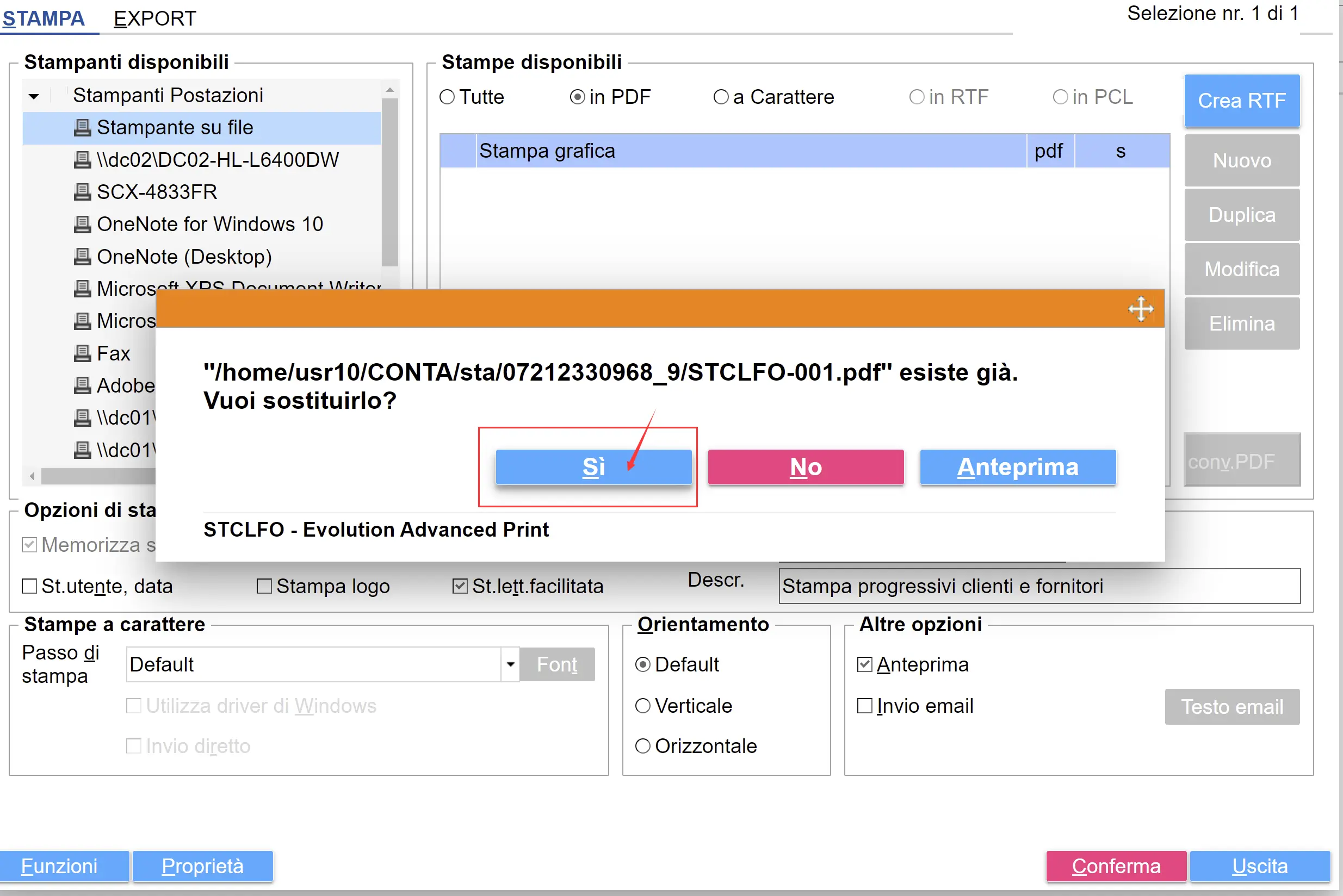The width and height of the screenshot is (1343, 896).
Task: Click the printer icon next to SCX-4833FR
Action: pyautogui.click(x=82, y=192)
